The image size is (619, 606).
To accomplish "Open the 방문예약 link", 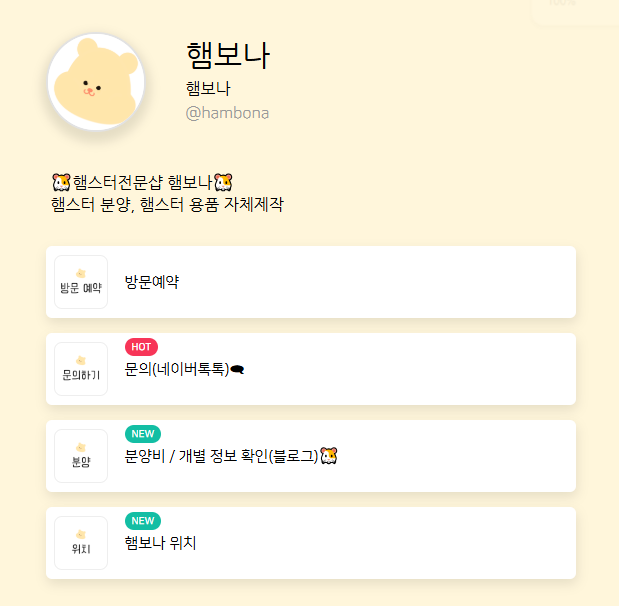I will 152,282.
